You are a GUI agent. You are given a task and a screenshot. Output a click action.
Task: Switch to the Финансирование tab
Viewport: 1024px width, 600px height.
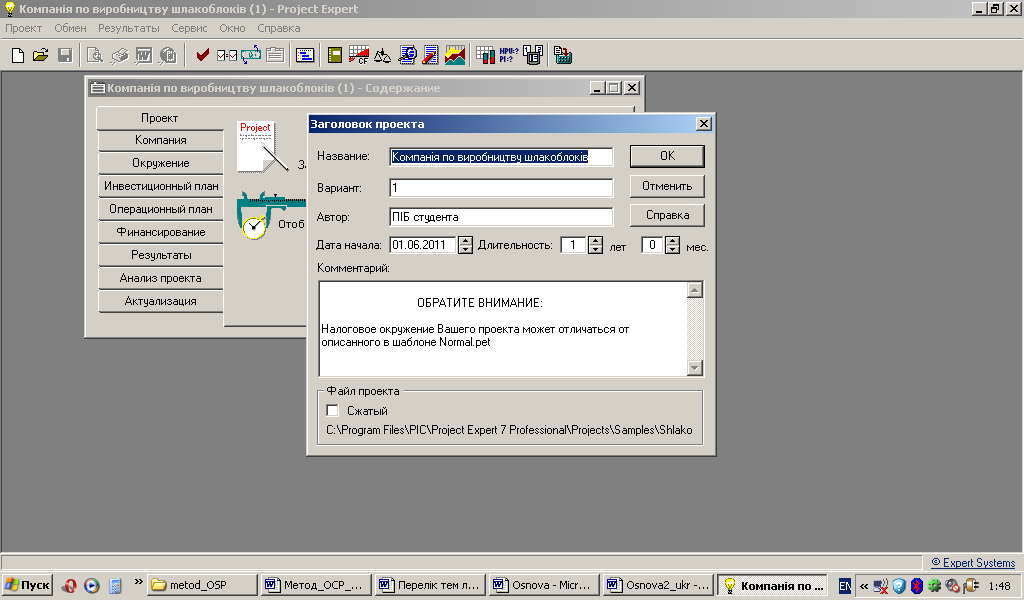coord(161,232)
